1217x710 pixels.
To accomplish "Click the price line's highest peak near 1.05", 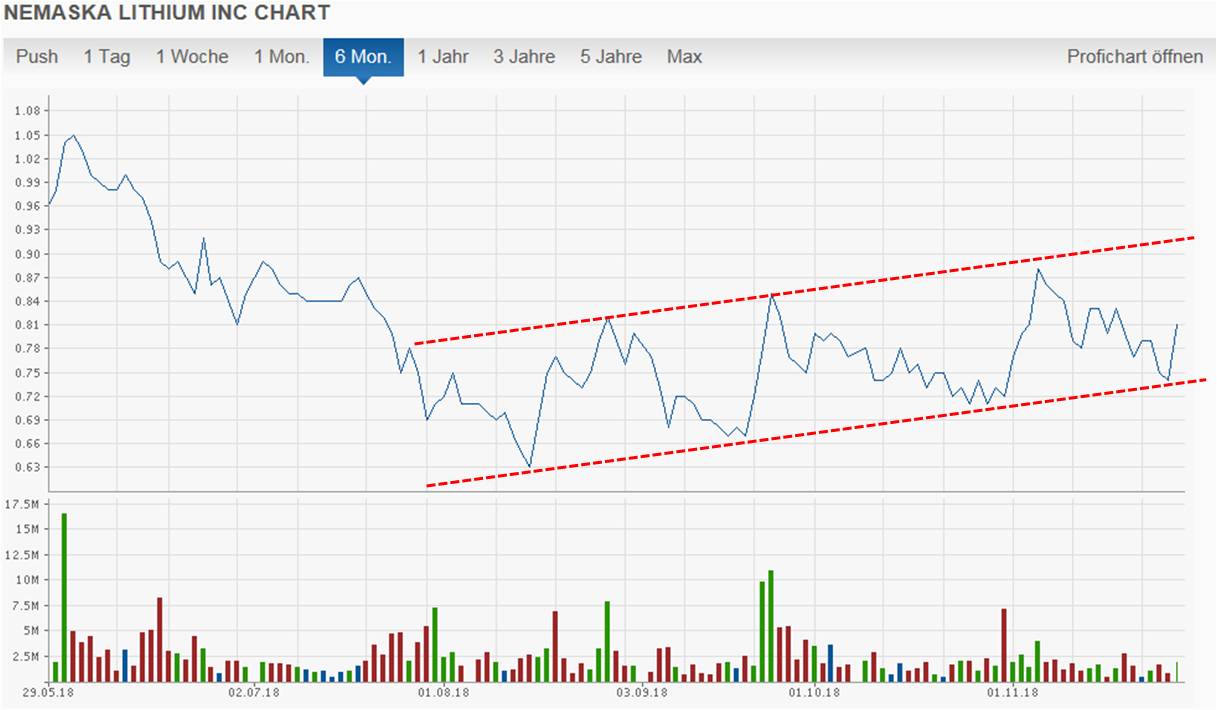I will [73, 135].
